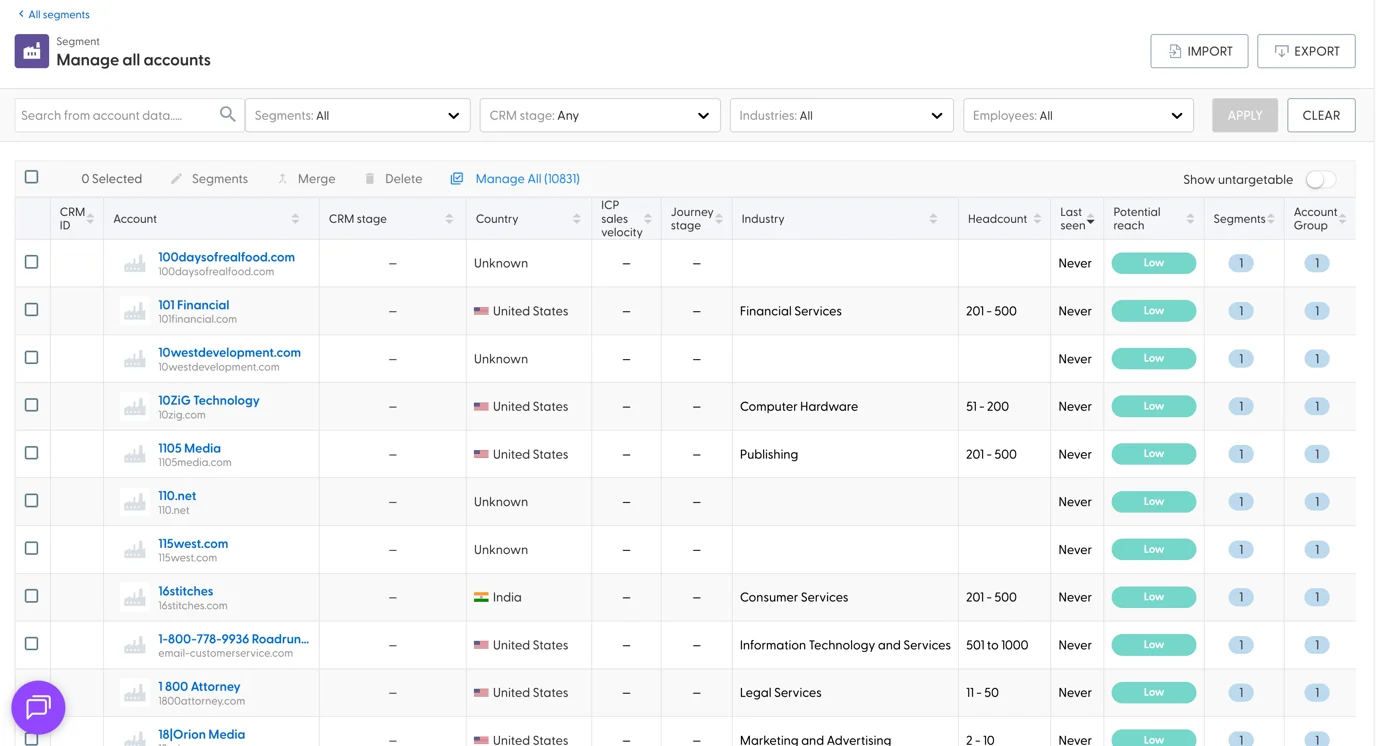1376x746 pixels.
Task: Open the chat support bubble
Action: click(x=38, y=707)
